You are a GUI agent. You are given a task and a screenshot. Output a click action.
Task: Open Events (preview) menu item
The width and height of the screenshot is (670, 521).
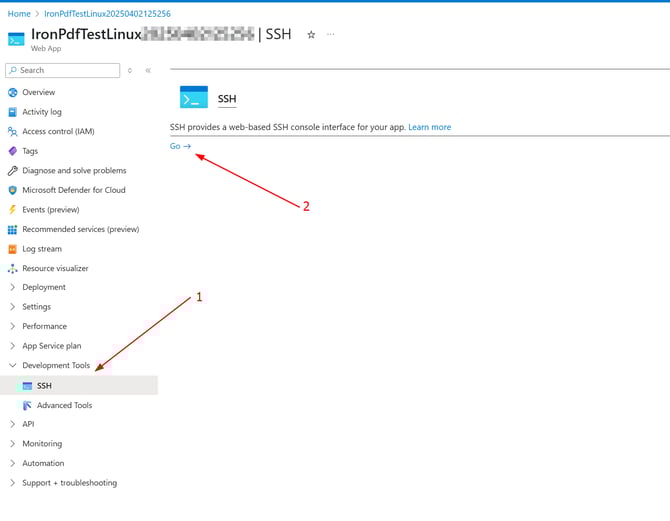pos(50,210)
